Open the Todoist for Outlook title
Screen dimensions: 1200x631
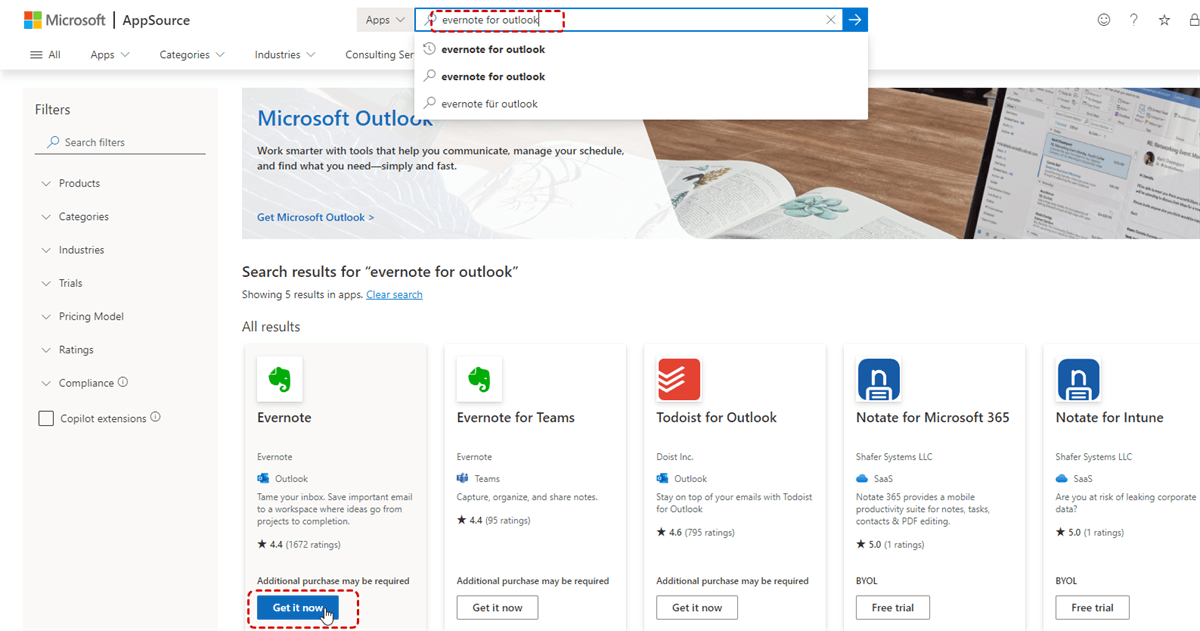pos(716,418)
